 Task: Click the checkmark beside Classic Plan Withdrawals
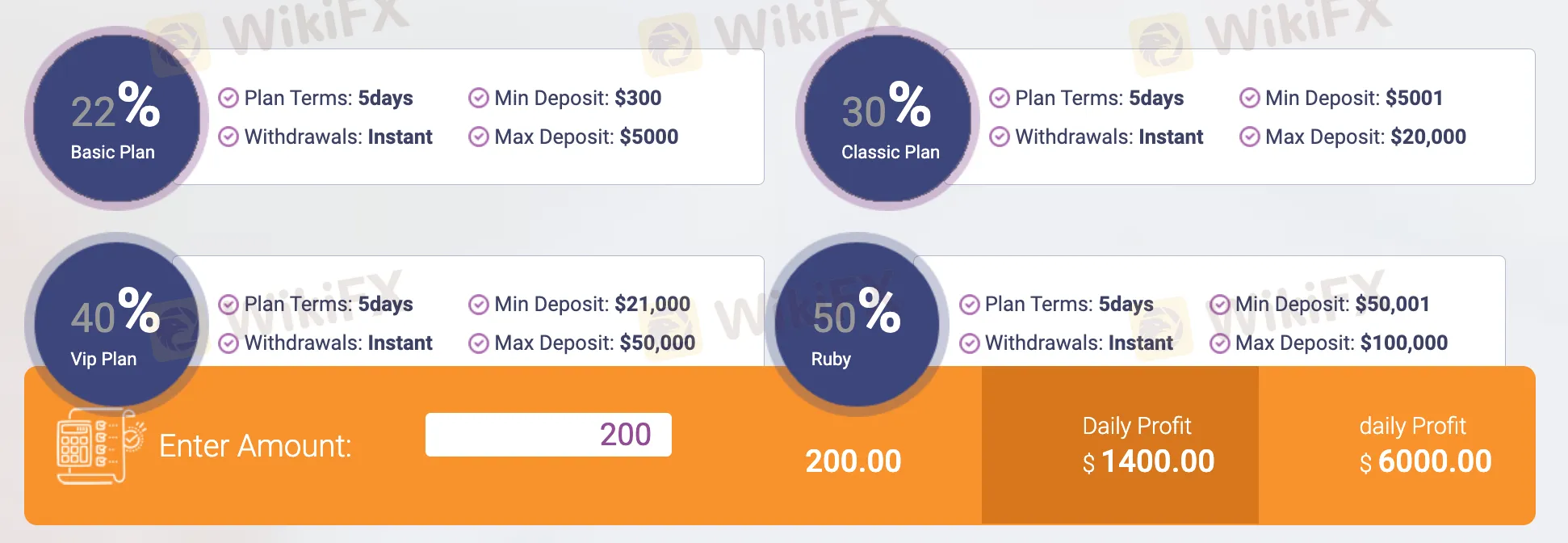[999, 137]
